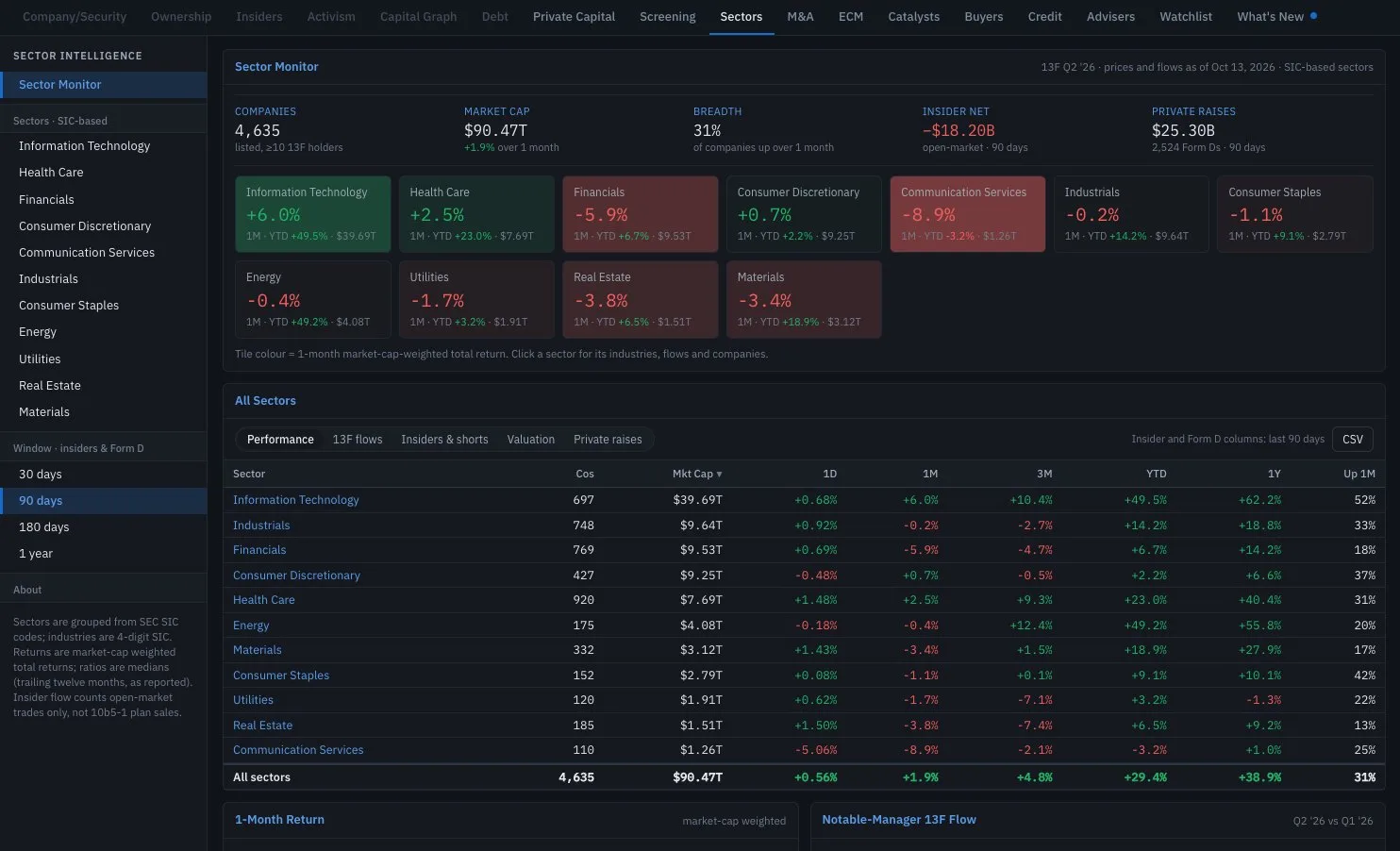Viewport: 1400px width, 851px height.
Task: Open the Information Technology table link
Action: click(296, 500)
